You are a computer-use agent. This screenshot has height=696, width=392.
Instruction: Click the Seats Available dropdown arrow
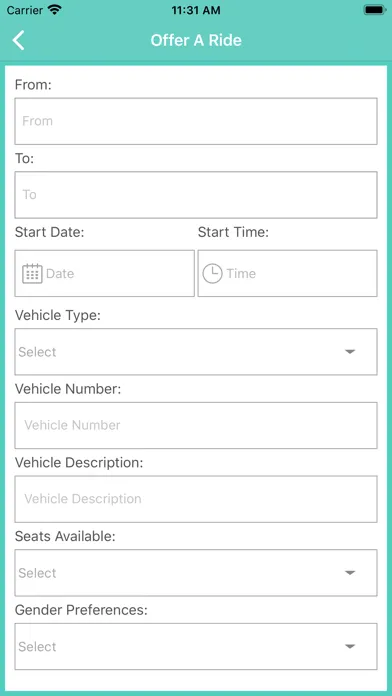click(x=350, y=573)
